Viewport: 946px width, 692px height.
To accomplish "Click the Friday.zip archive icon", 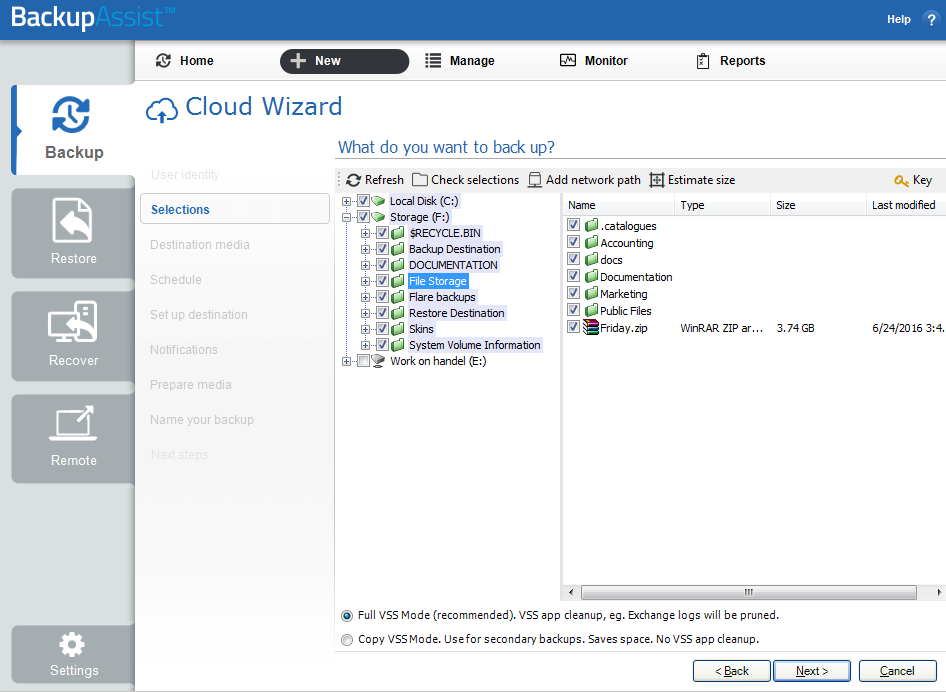I will point(591,328).
